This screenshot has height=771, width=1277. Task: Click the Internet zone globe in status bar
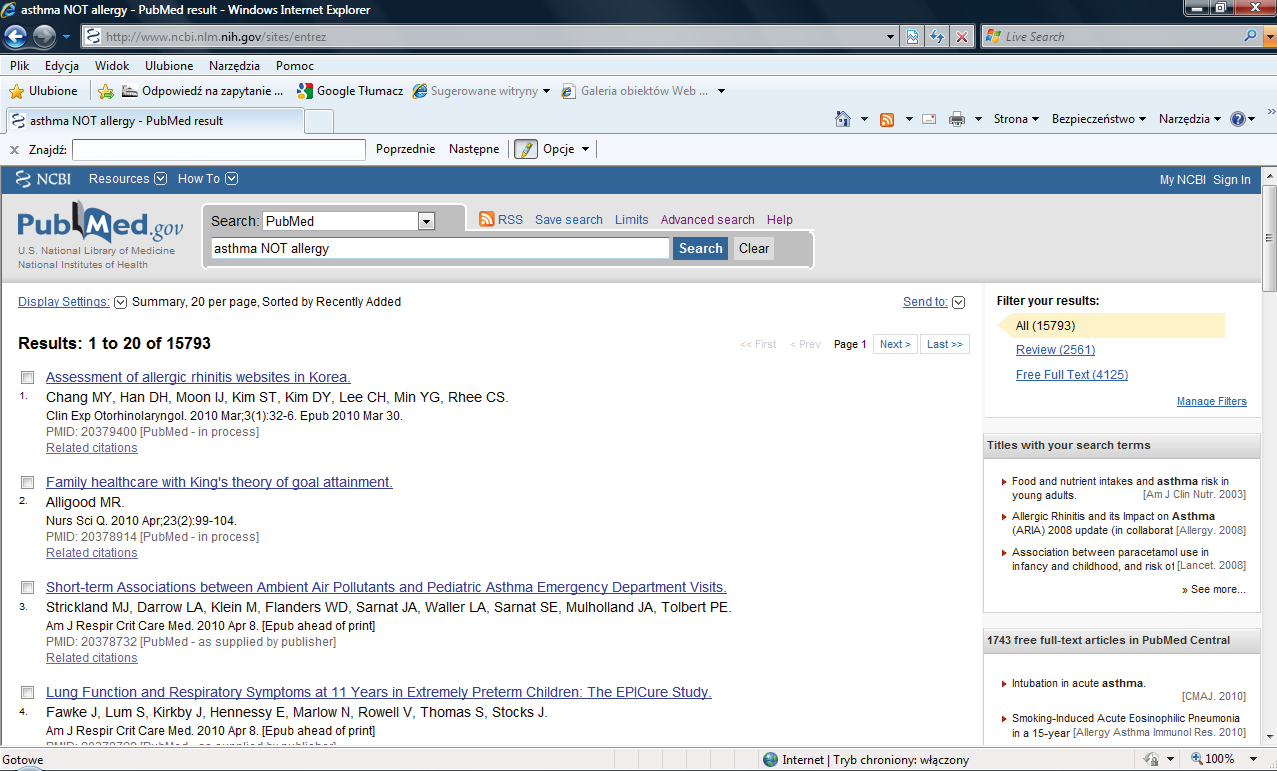pos(770,760)
